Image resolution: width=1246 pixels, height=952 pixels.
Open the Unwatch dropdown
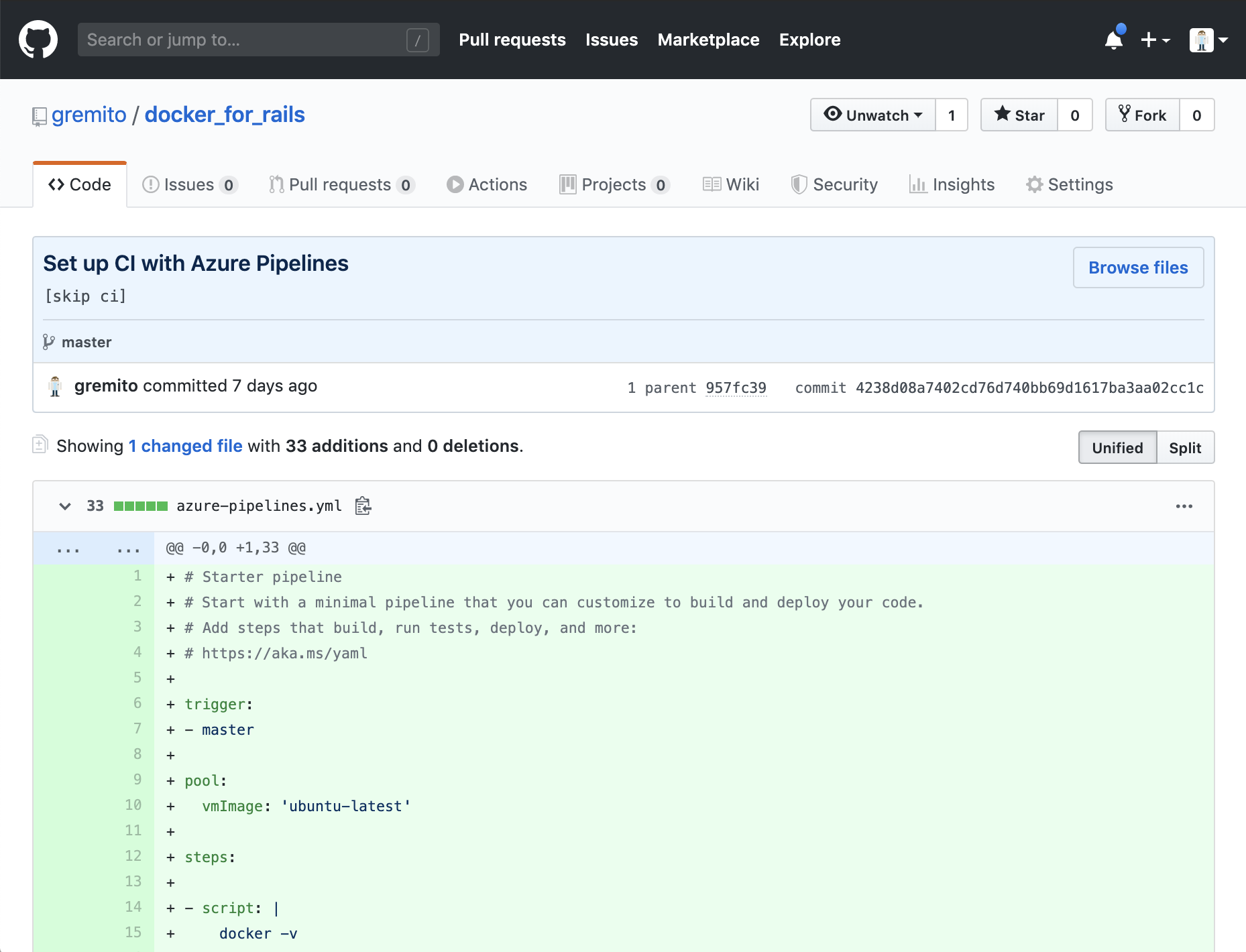point(873,115)
